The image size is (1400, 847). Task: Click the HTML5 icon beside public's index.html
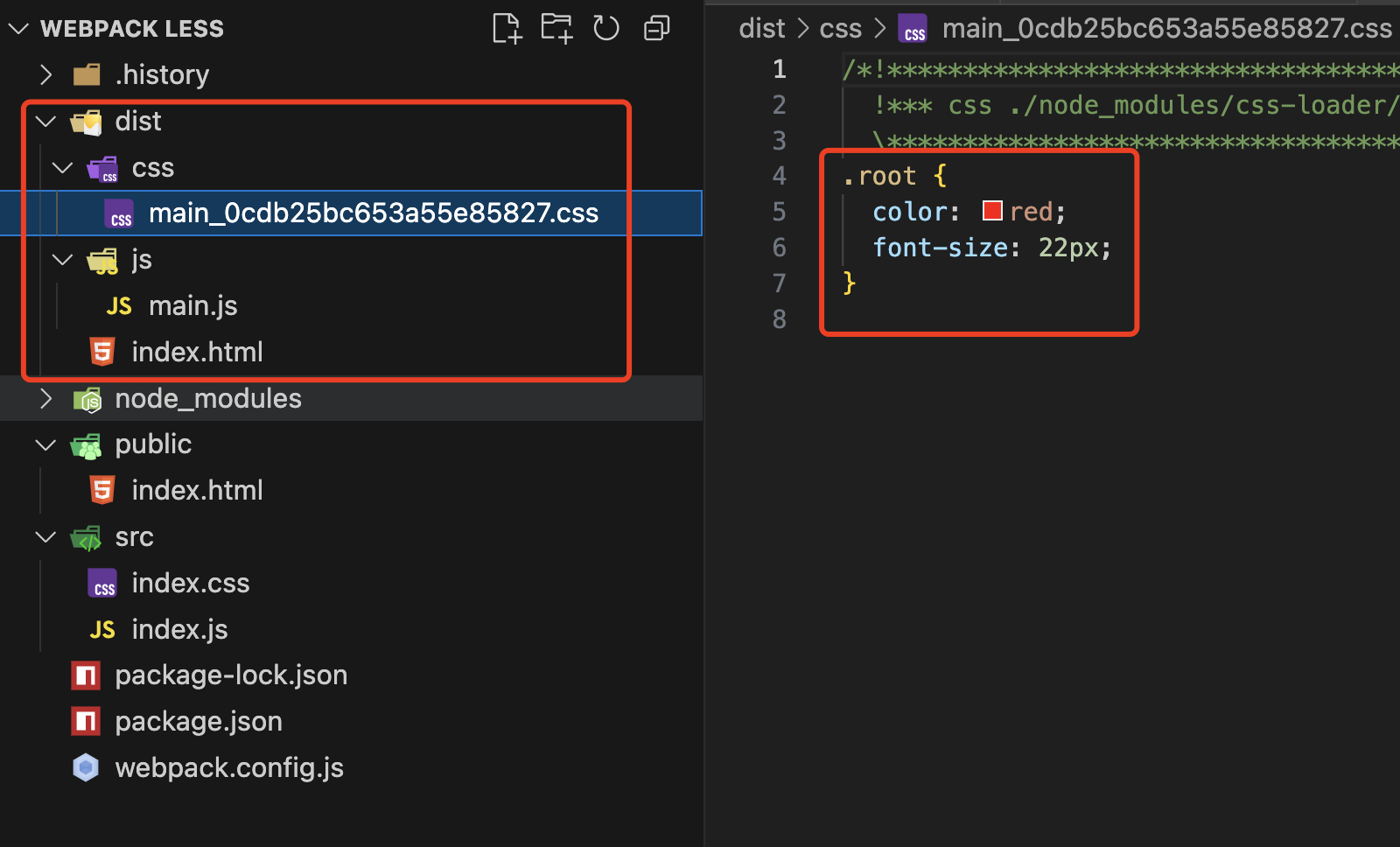click(x=102, y=489)
